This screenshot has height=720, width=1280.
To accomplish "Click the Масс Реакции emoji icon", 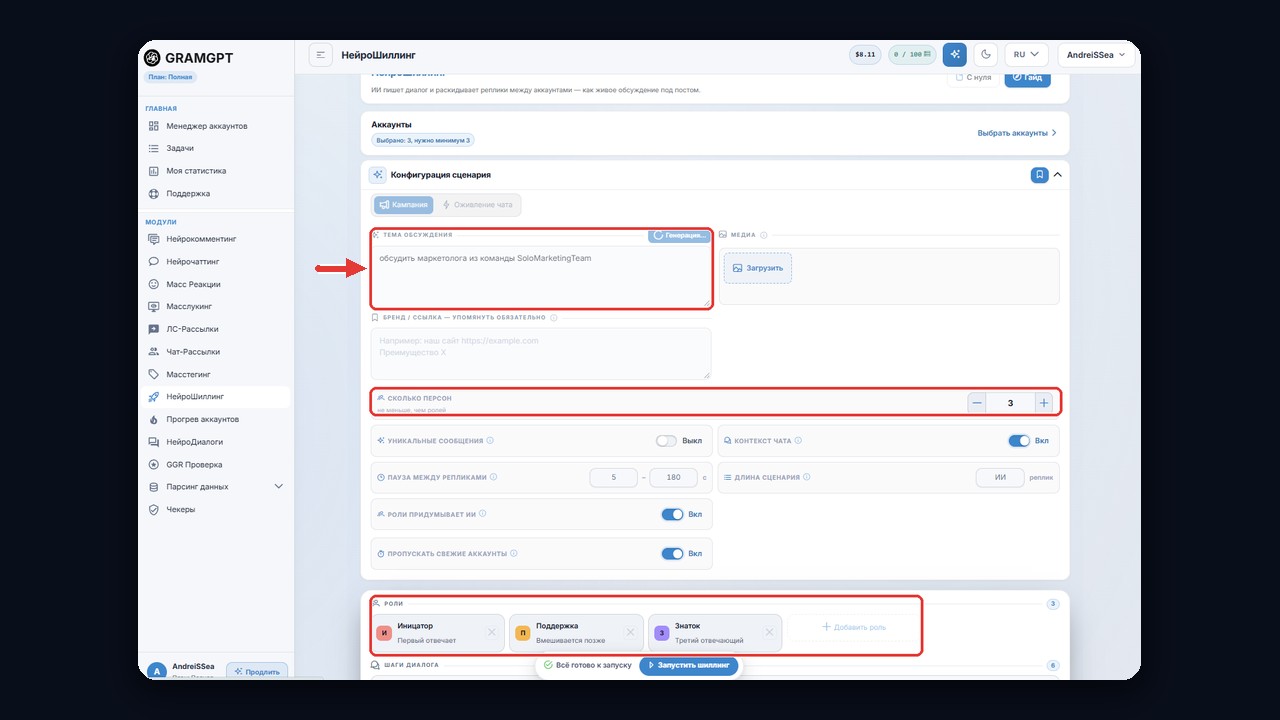I will pos(154,284).
